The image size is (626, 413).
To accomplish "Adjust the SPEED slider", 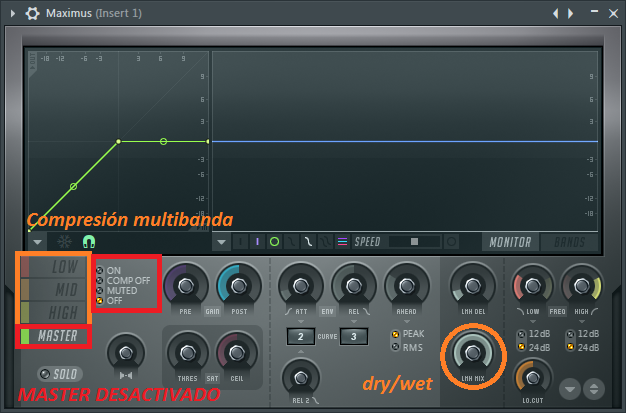I will [x=414, y=242].
